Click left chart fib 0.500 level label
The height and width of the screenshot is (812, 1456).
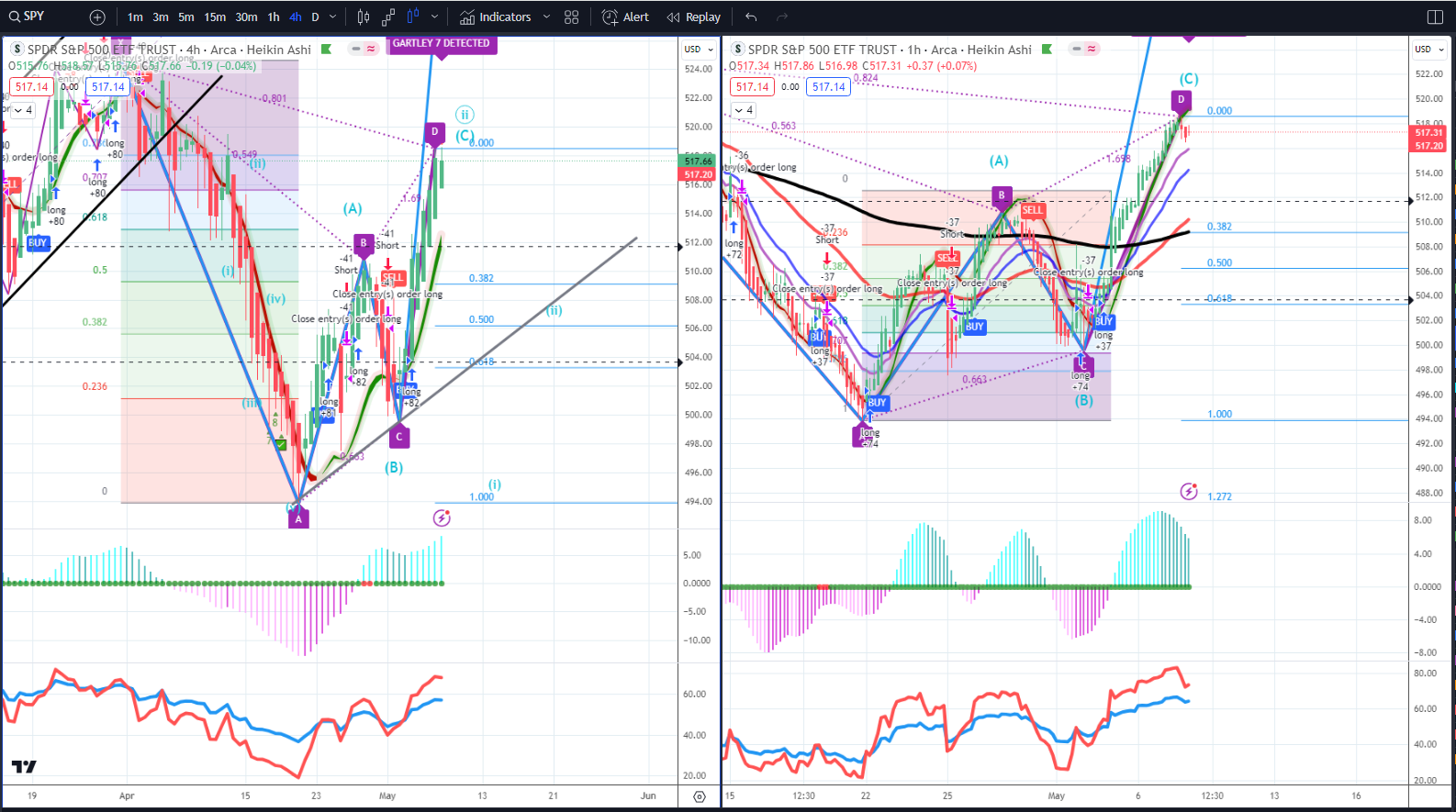tap(482, 319)
